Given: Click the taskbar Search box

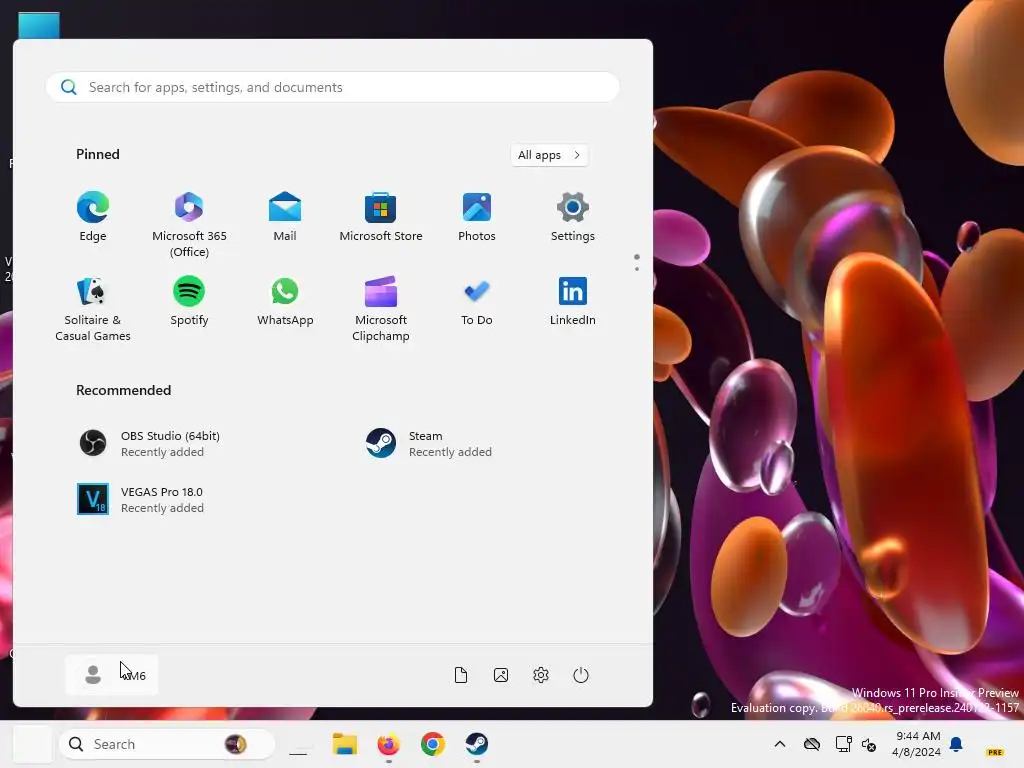Looking at the screenshot, I should [167, 744].
